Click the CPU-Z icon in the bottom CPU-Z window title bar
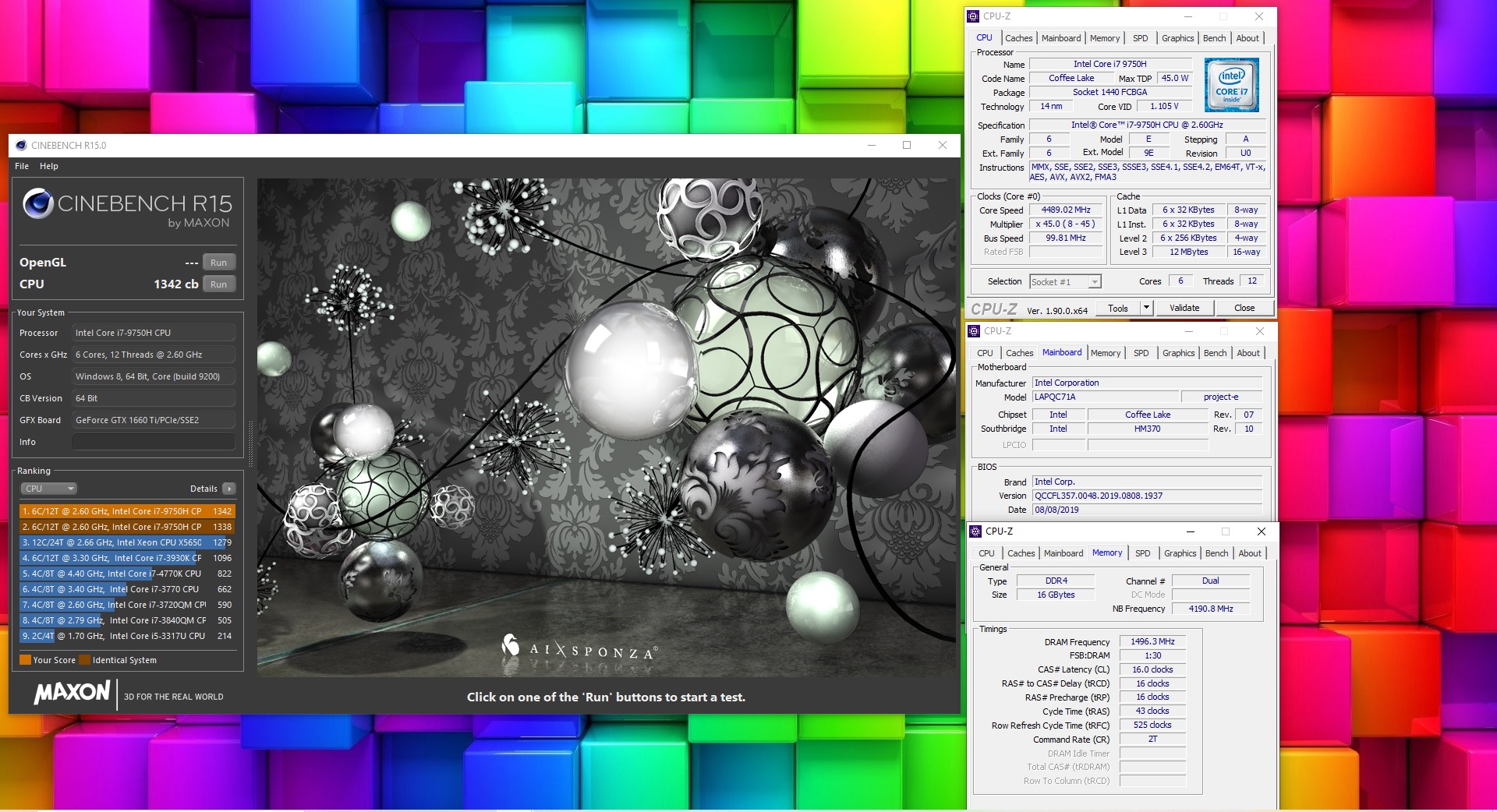The width and height of the screenshot is (1497, 812). point(975,531)
